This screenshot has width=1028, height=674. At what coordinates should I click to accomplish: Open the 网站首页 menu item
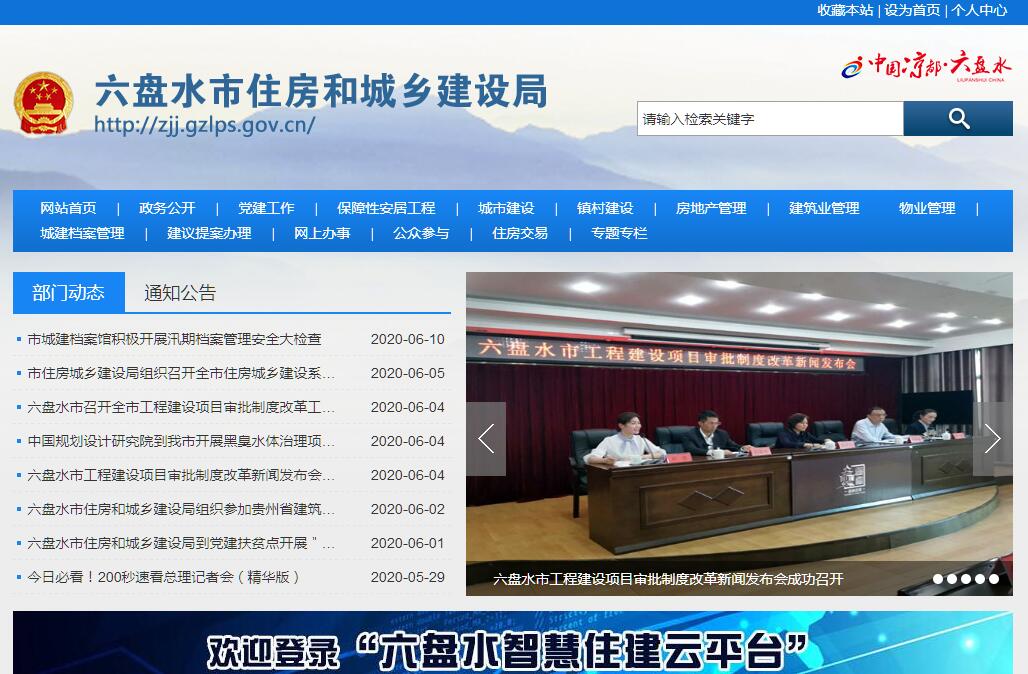(x=68, y=208)
